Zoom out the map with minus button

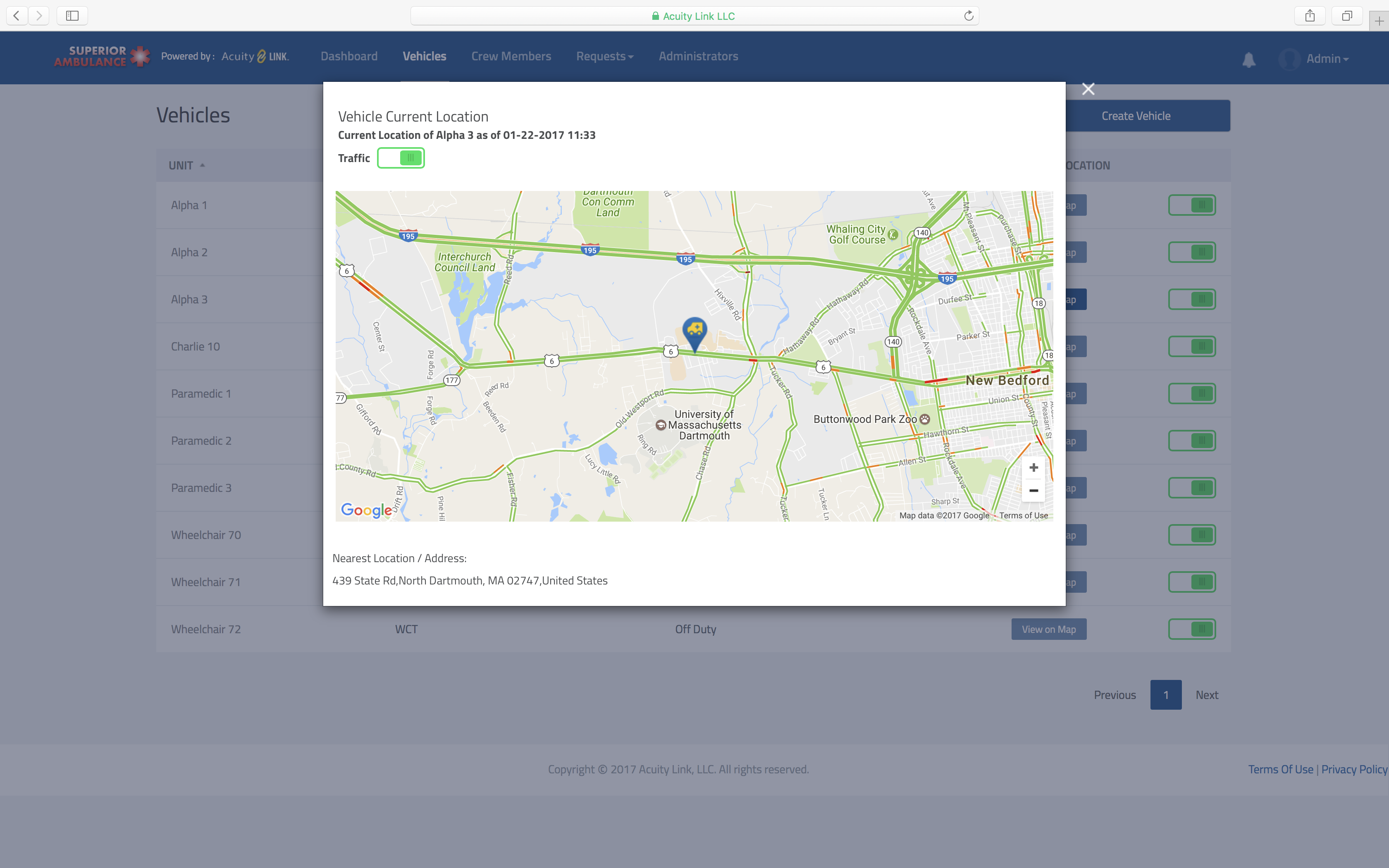tap(1033, 491)
